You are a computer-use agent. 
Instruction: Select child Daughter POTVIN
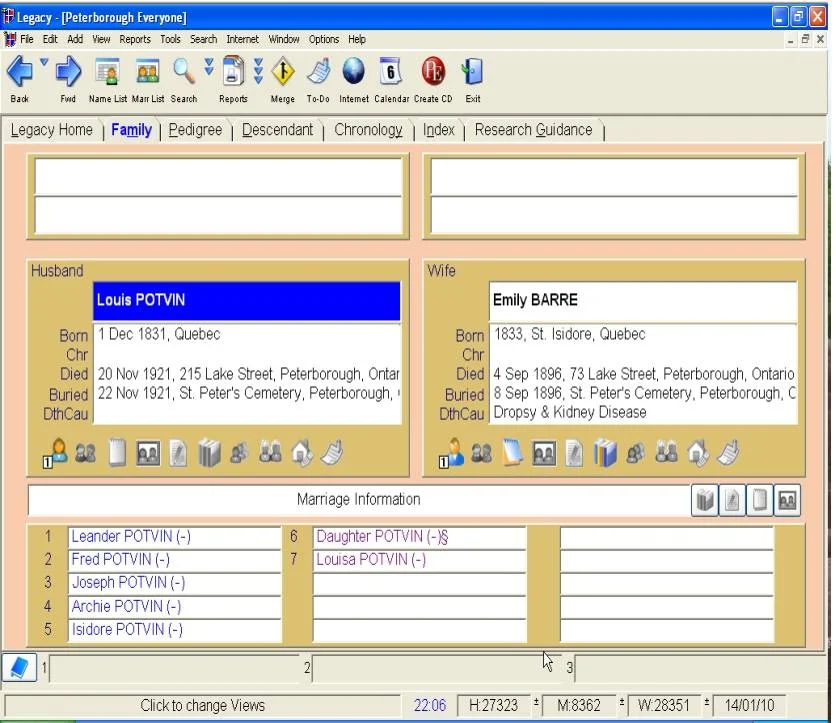419,536
